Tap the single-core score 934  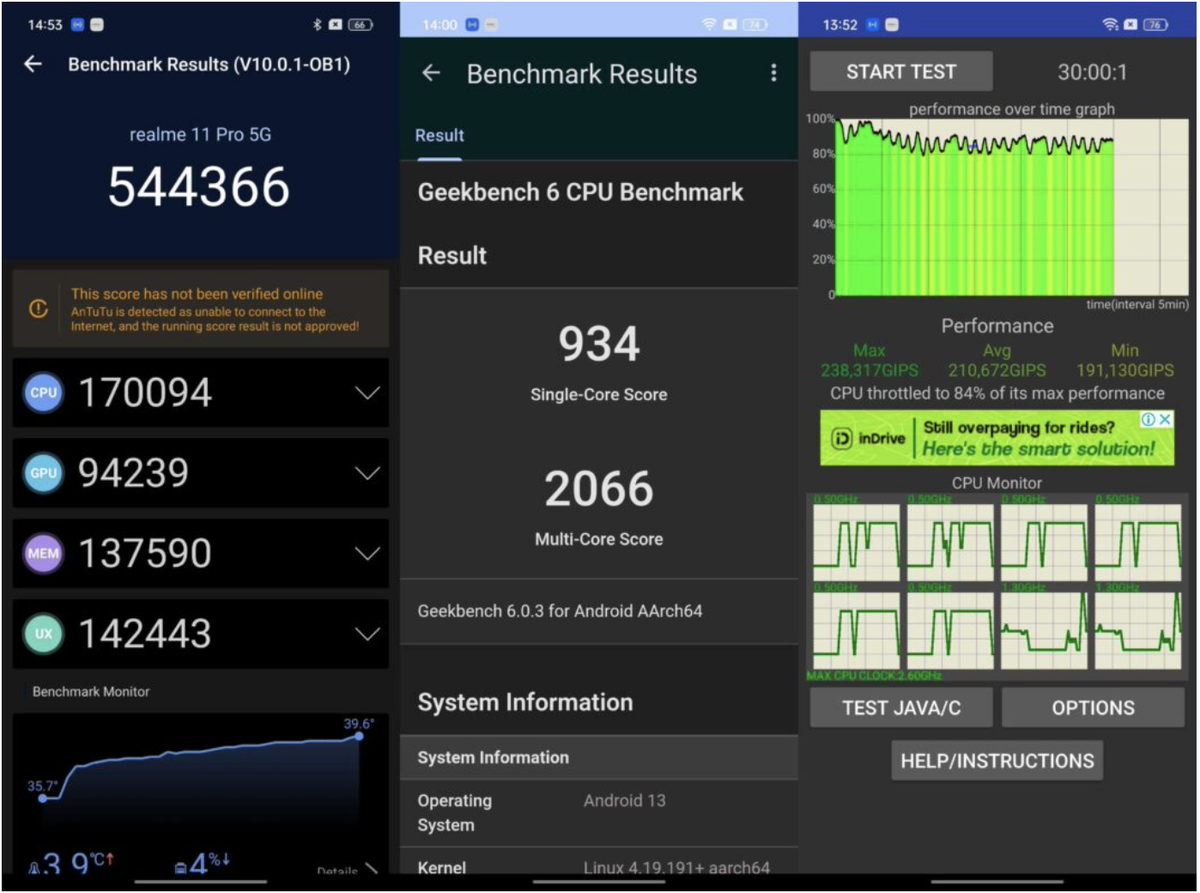click(x=599, y=344)
